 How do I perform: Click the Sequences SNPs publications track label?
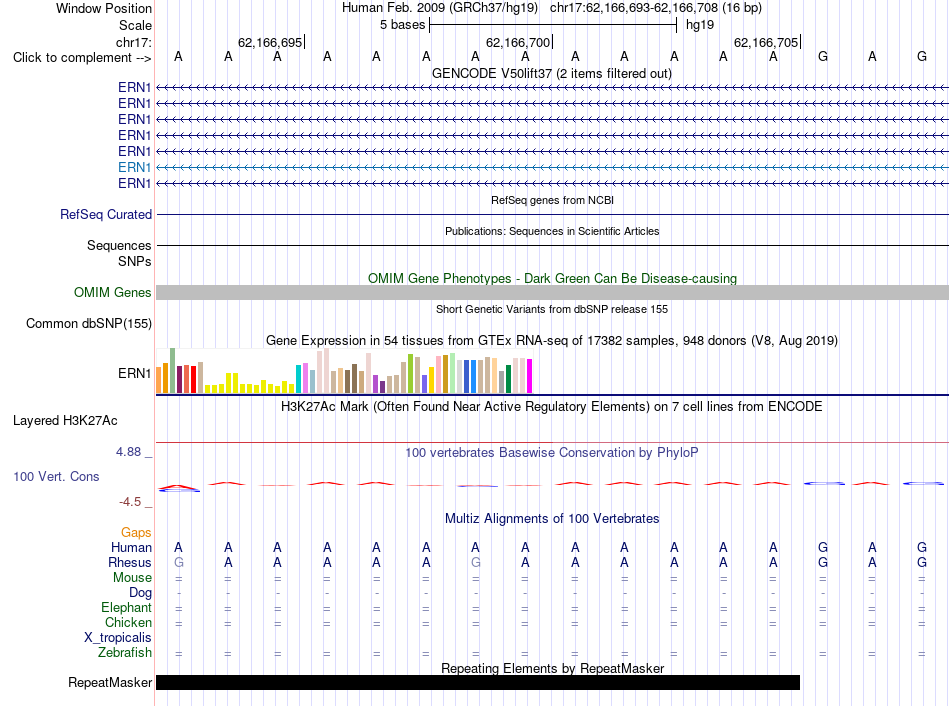pyautogui.click(x=119, y=253)
